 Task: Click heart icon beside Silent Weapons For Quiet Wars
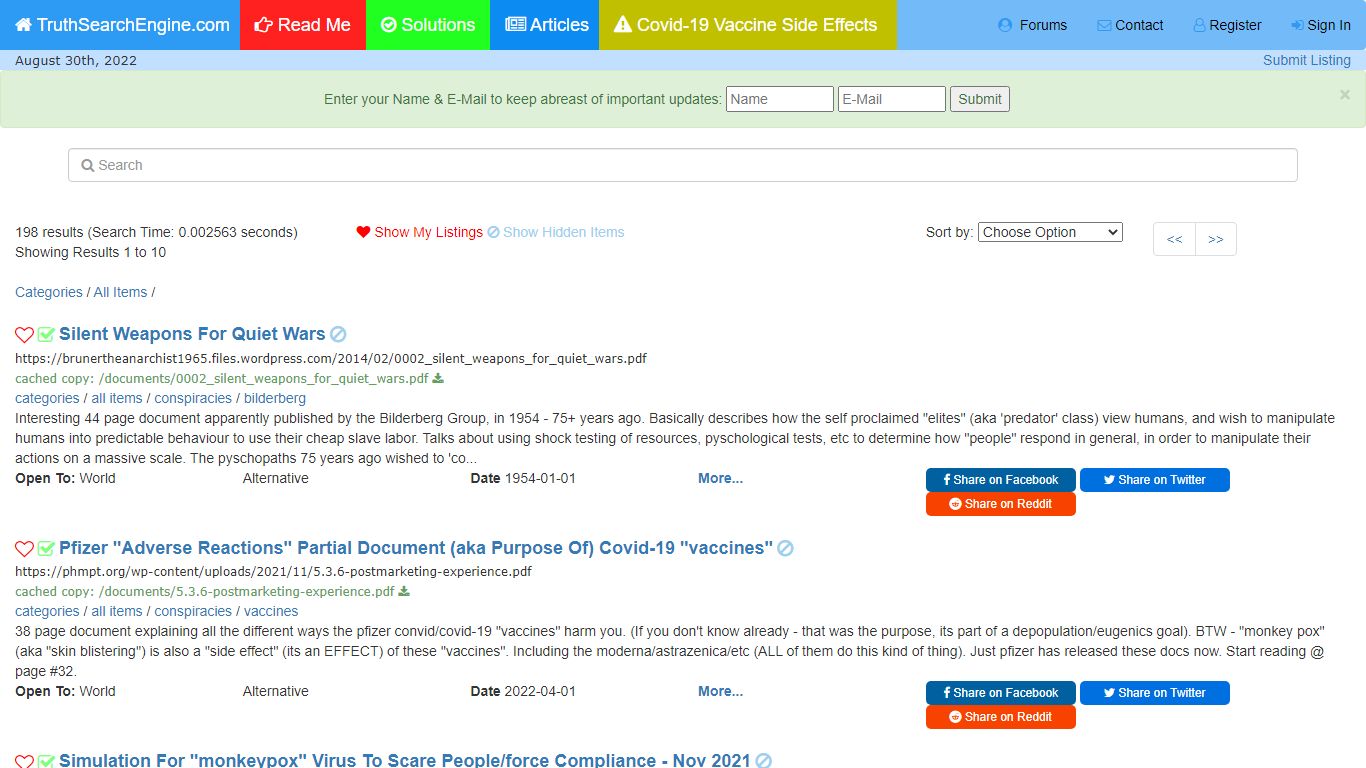[x=24, y=335]
